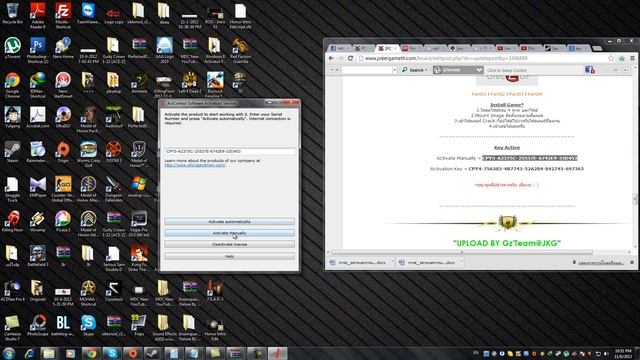Click the Chrome back arrow button
Image resolution: width=640 pixels, height=360 pixels.
pos(331,58)
